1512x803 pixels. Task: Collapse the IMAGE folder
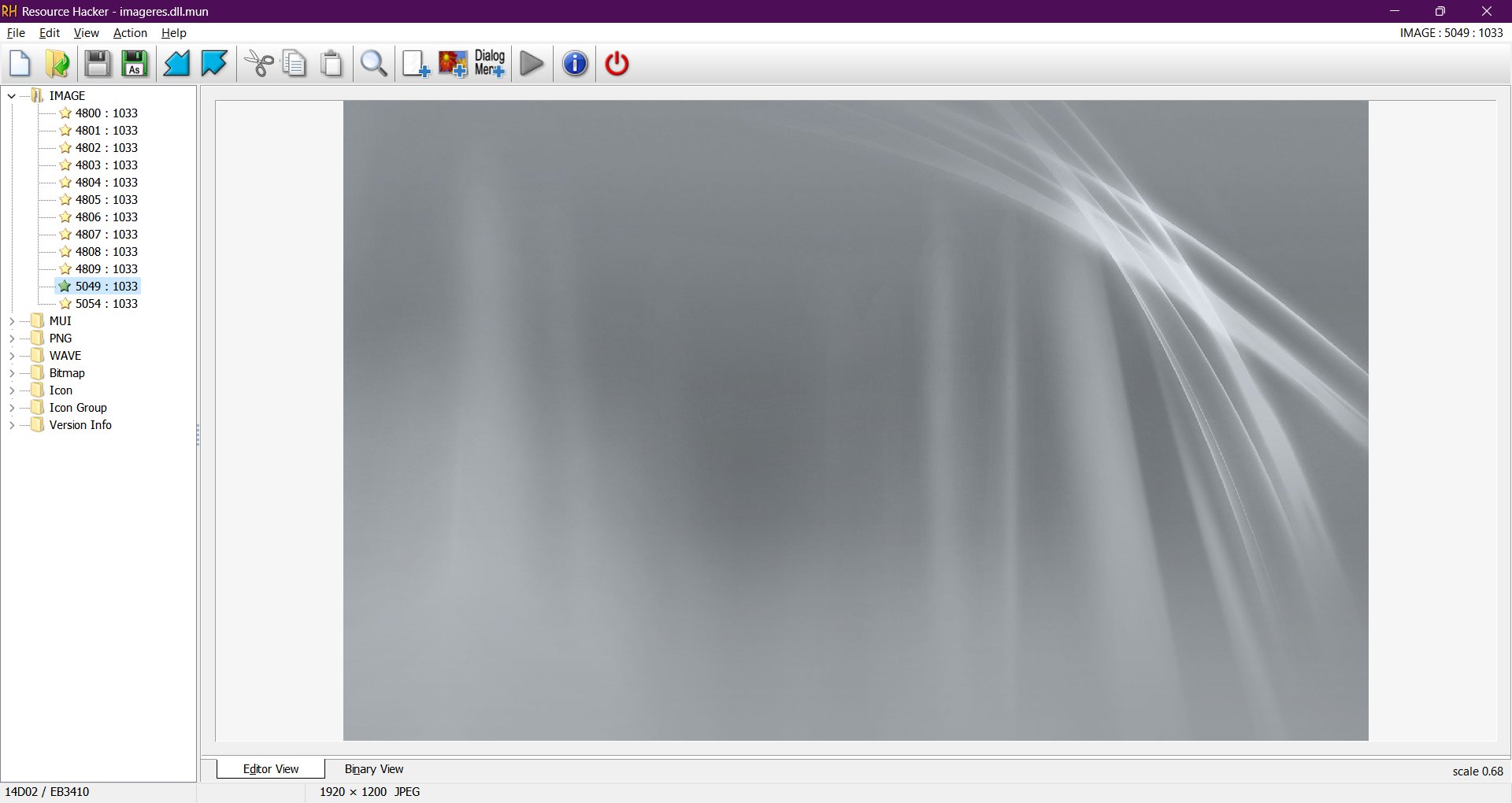(11, 95)
